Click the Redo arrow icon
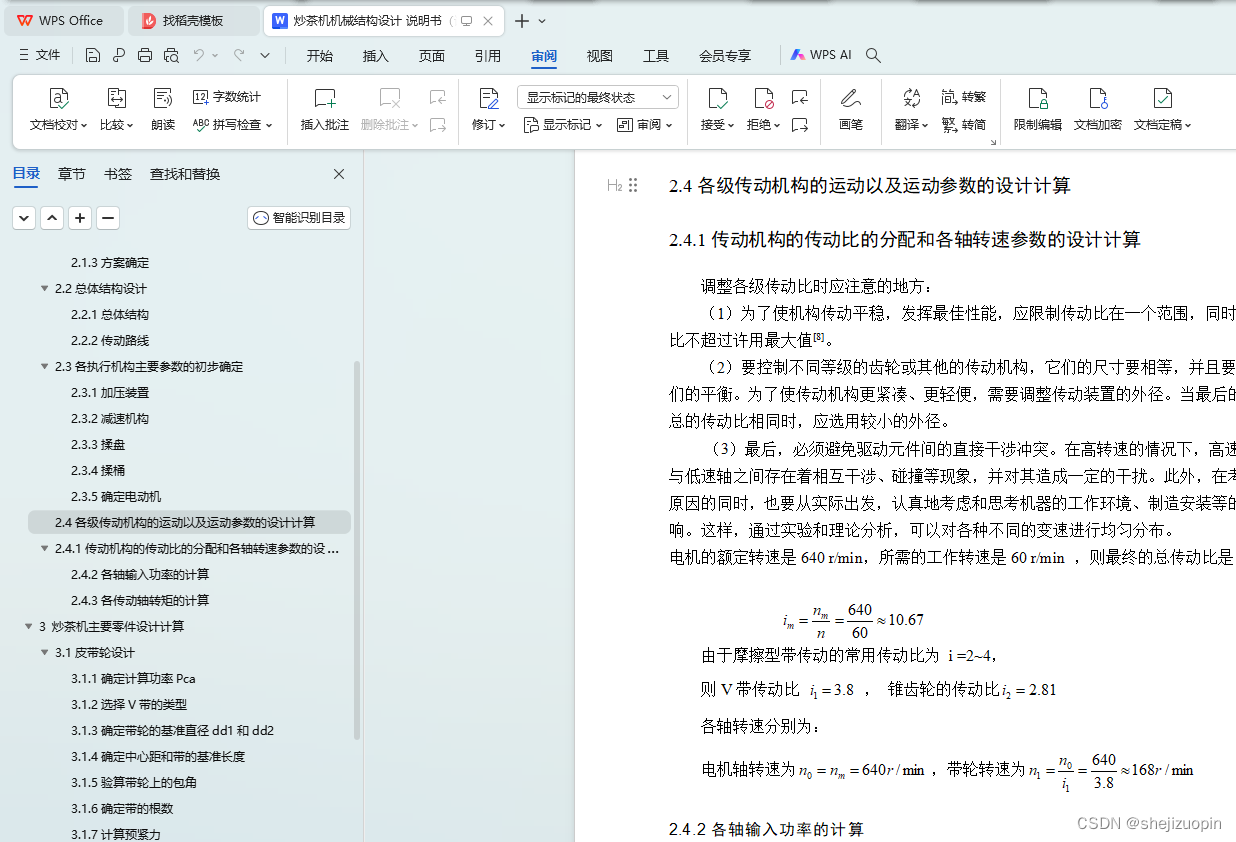This screenshot has height=842, width=1236. click(x=239, y=55)
